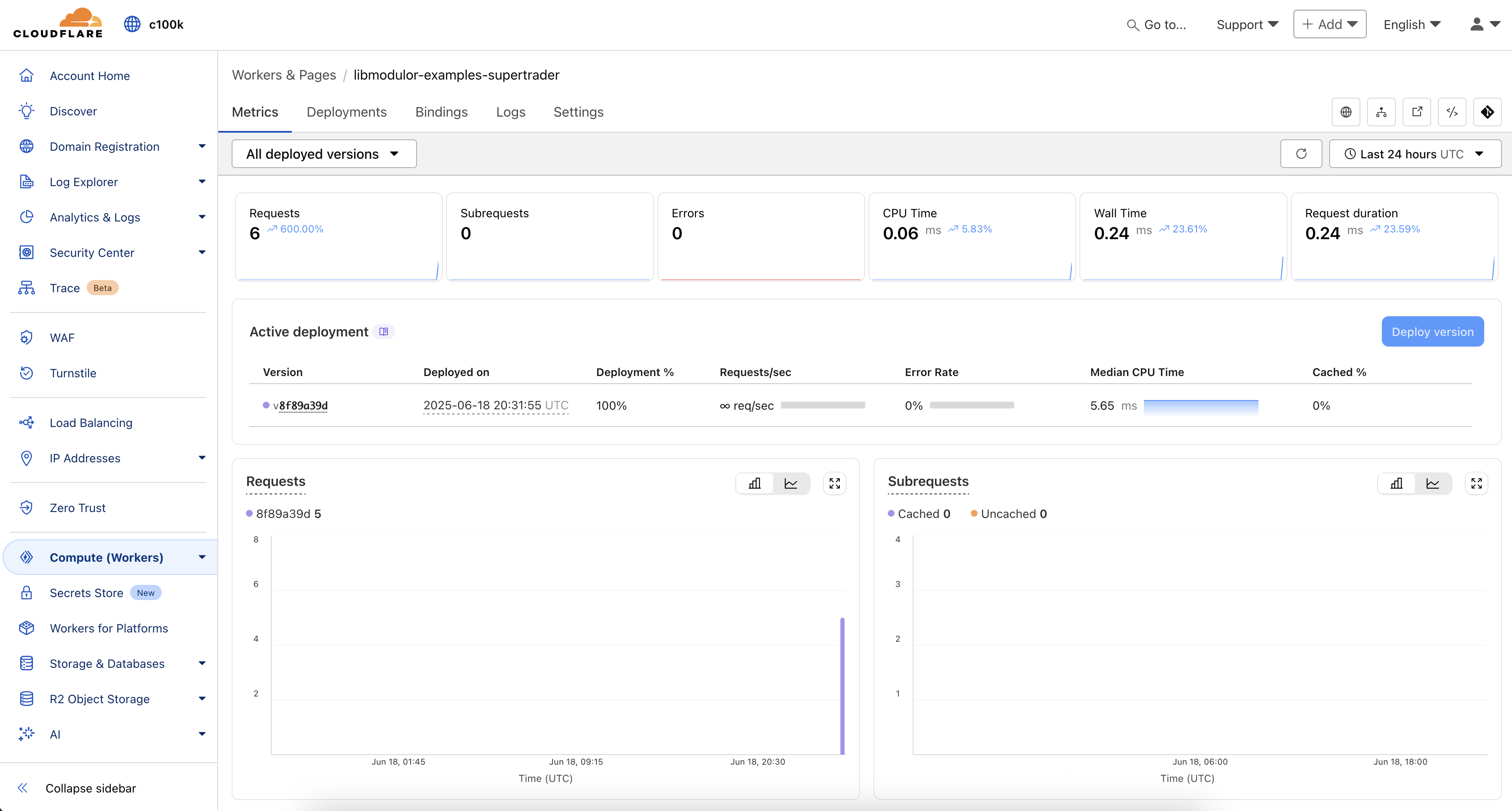
Task: Click the Git integration icon
Action: click(1487, 112)
